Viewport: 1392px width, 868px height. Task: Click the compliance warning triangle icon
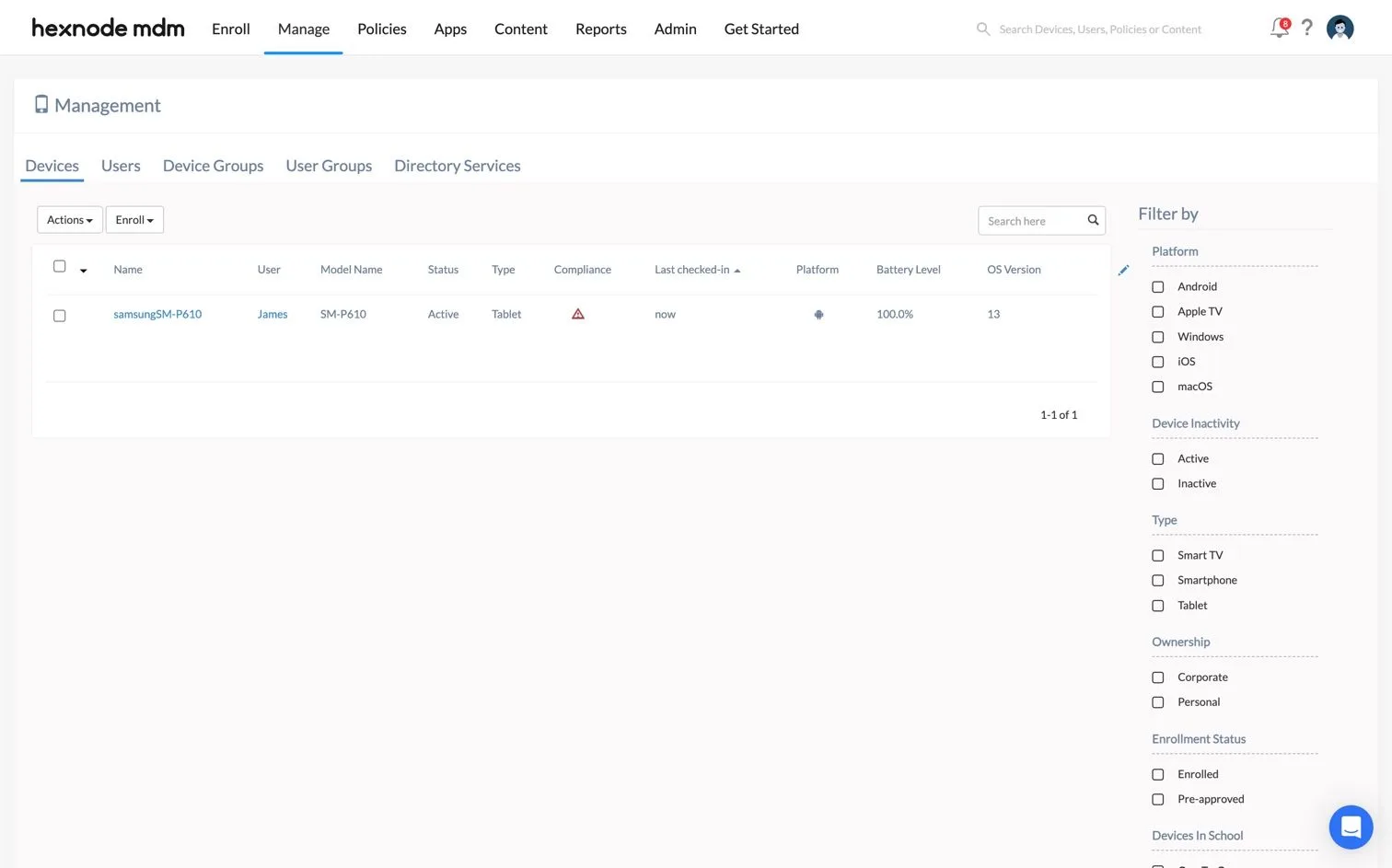(578, 314)
